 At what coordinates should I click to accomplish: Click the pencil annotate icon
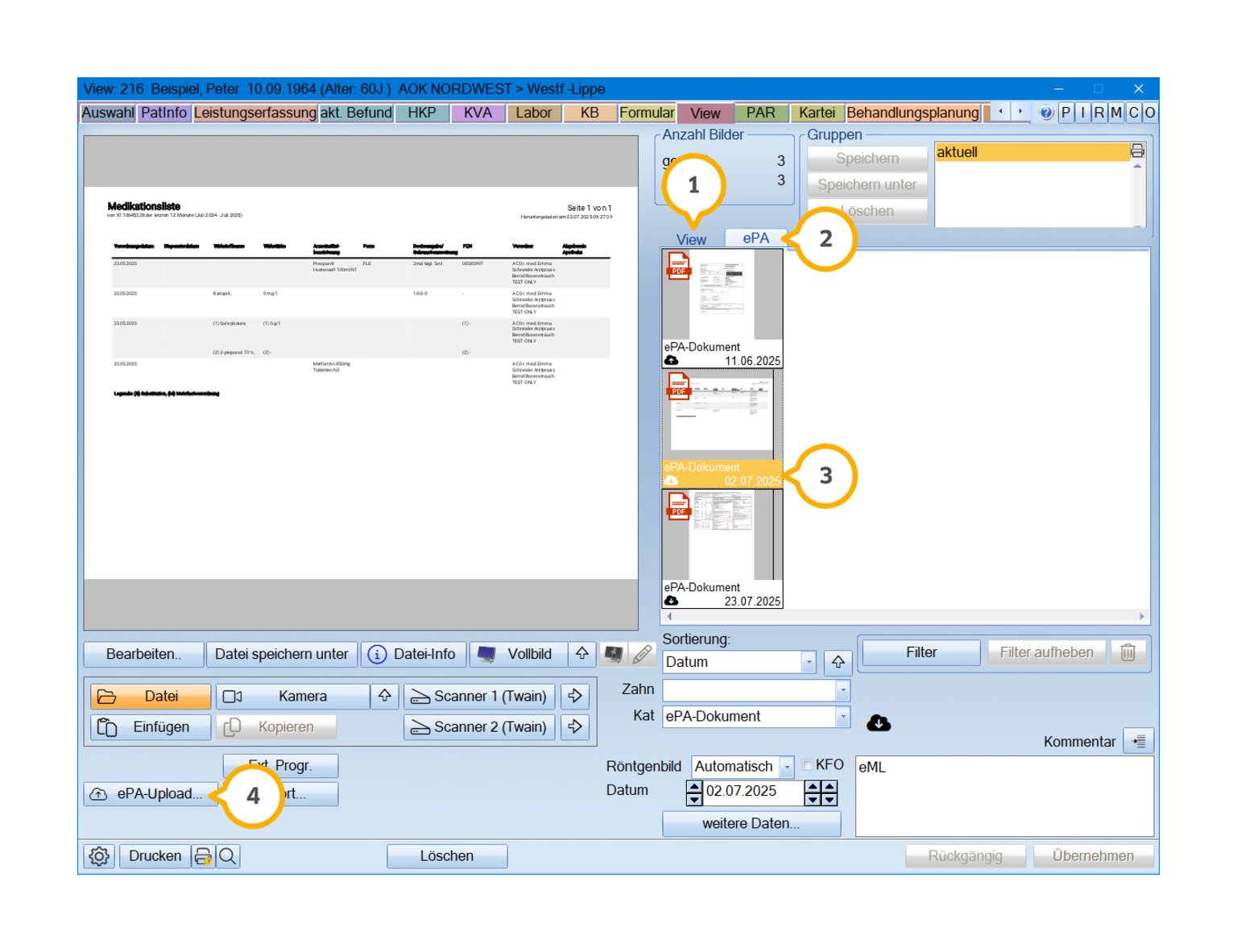[x=642, y=654]
